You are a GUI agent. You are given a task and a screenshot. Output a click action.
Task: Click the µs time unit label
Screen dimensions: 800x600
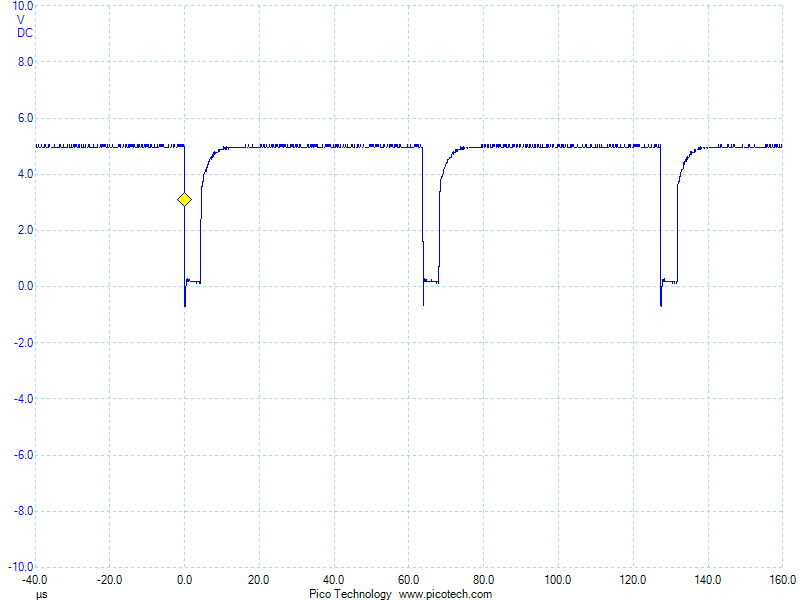pyautogui.click(x=41, y=594)
